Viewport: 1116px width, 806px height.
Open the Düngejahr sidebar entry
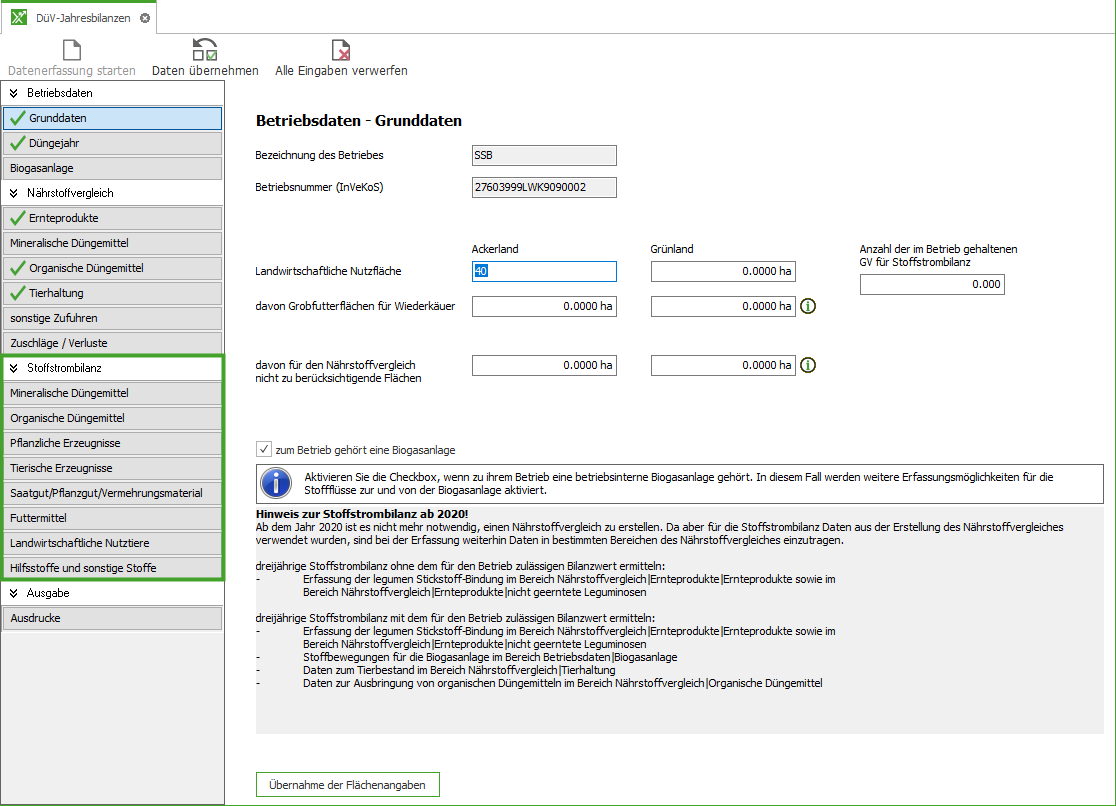tap(112, 143)
